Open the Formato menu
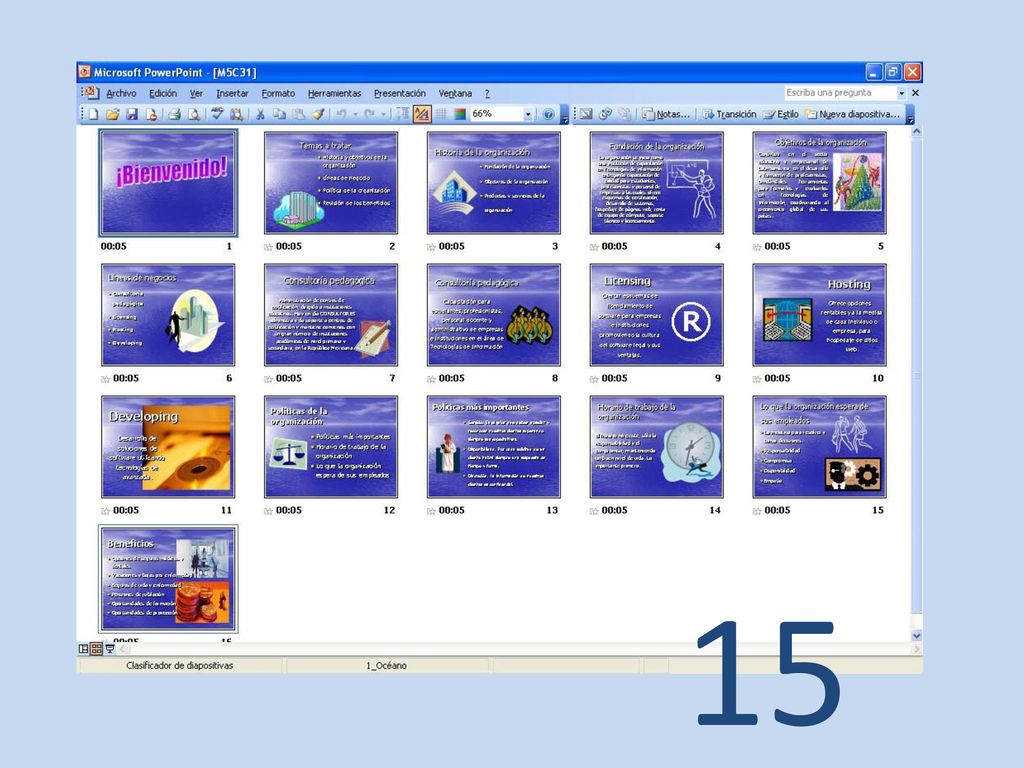Image resolution: width=1024 pixels, height=768 pixels. coord(278,93)
